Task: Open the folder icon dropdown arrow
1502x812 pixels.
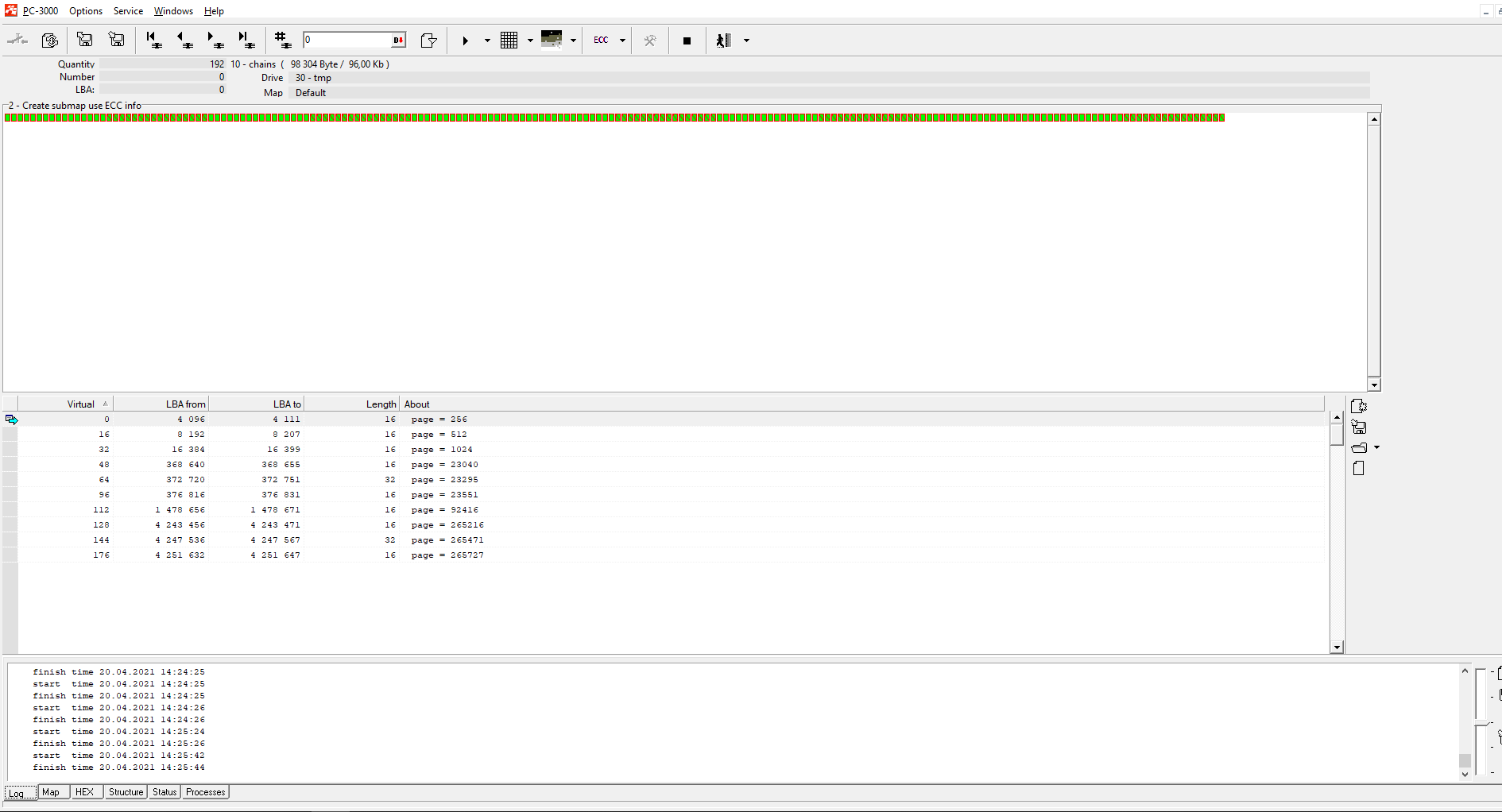Action: point(1377,448)
